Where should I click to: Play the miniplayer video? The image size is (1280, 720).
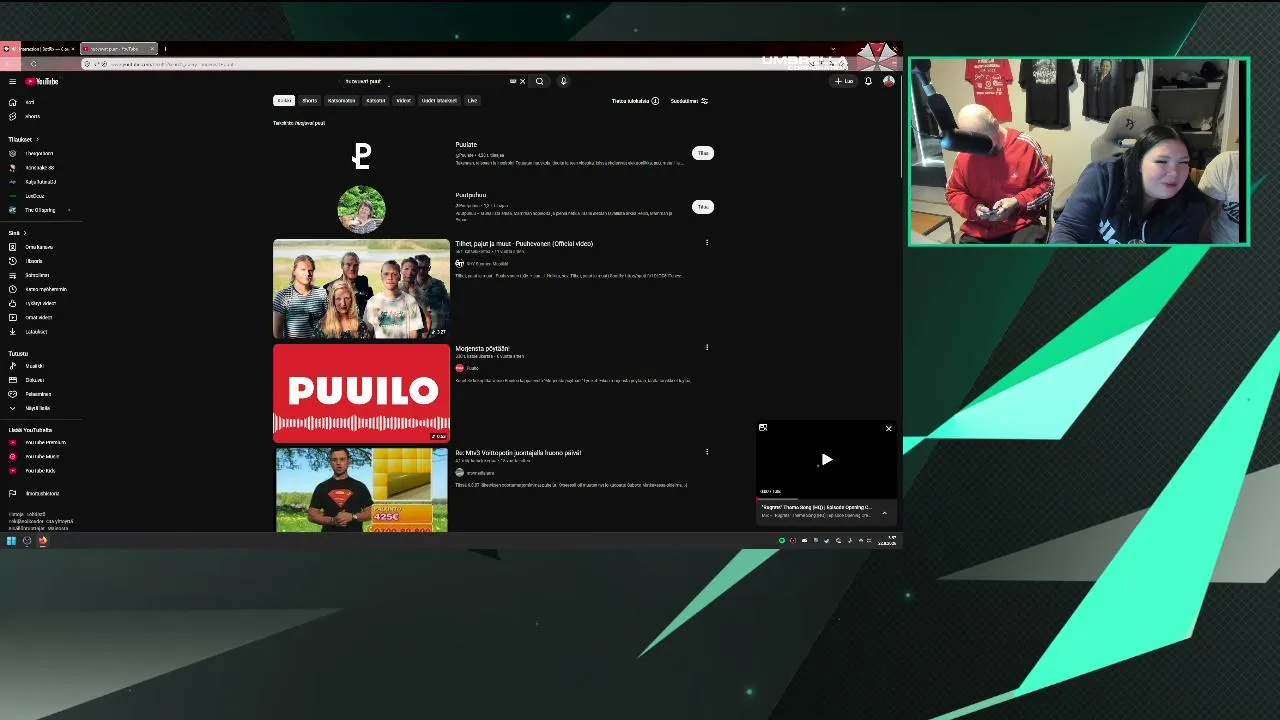click(826, 460)
